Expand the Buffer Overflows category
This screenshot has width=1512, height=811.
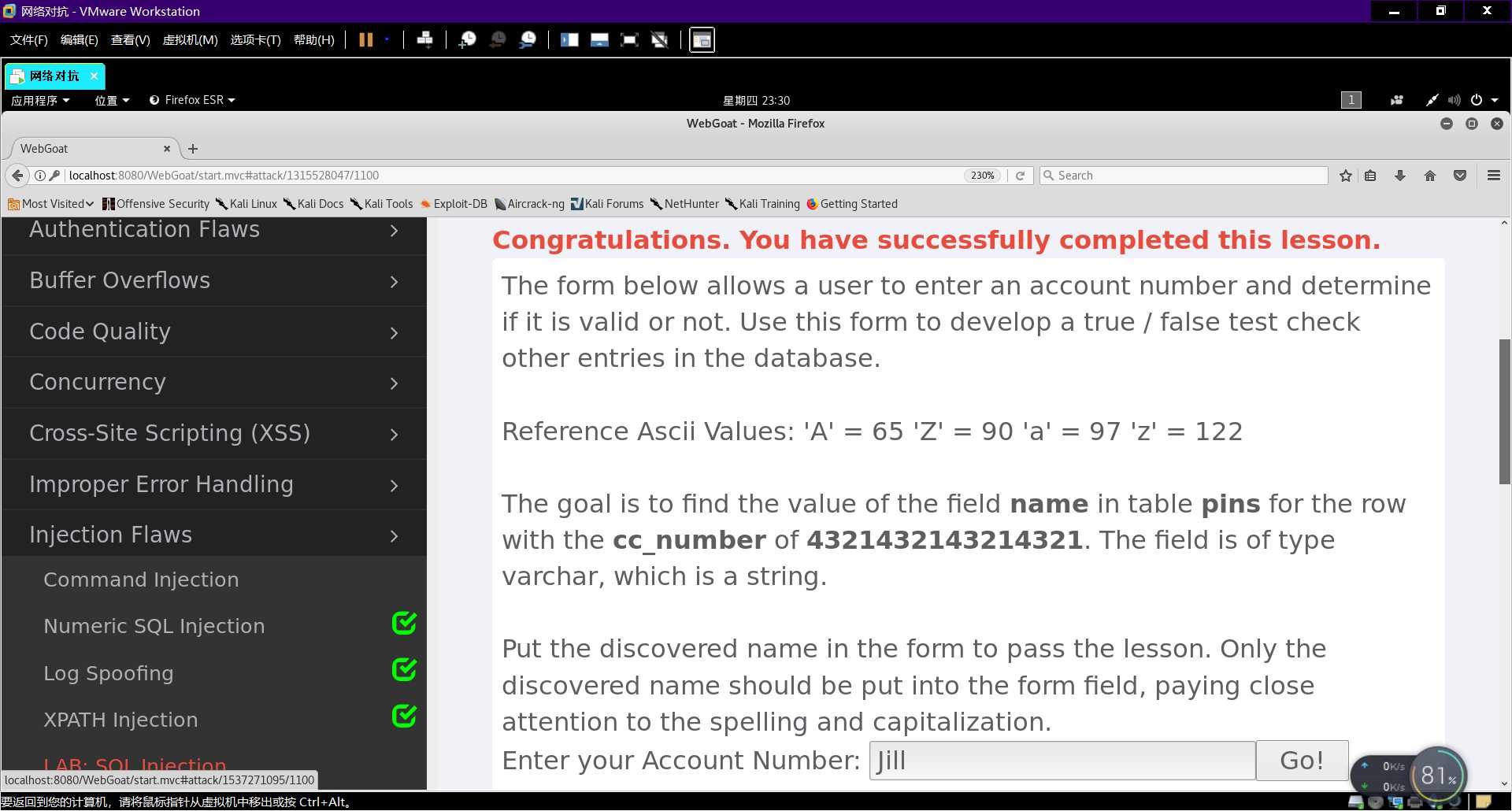click(x=214, y=280)
